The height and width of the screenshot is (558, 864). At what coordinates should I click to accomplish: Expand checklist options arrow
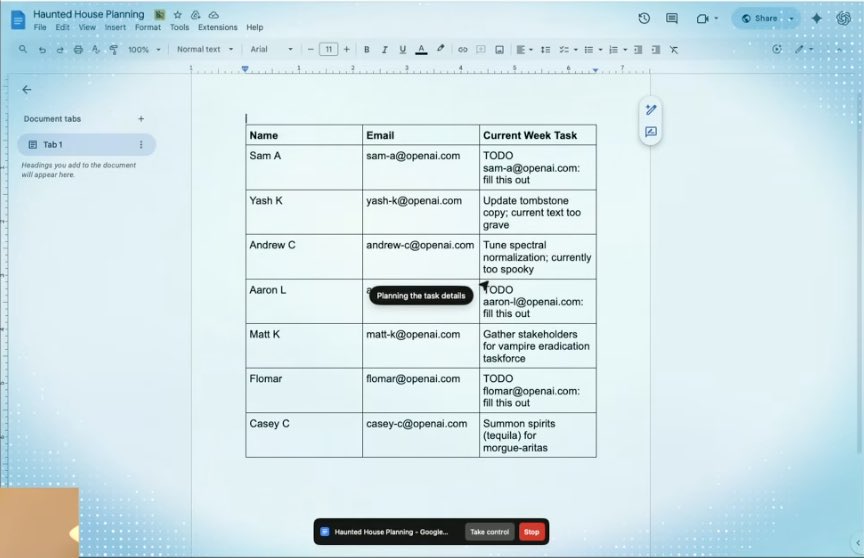pos(576,50)
